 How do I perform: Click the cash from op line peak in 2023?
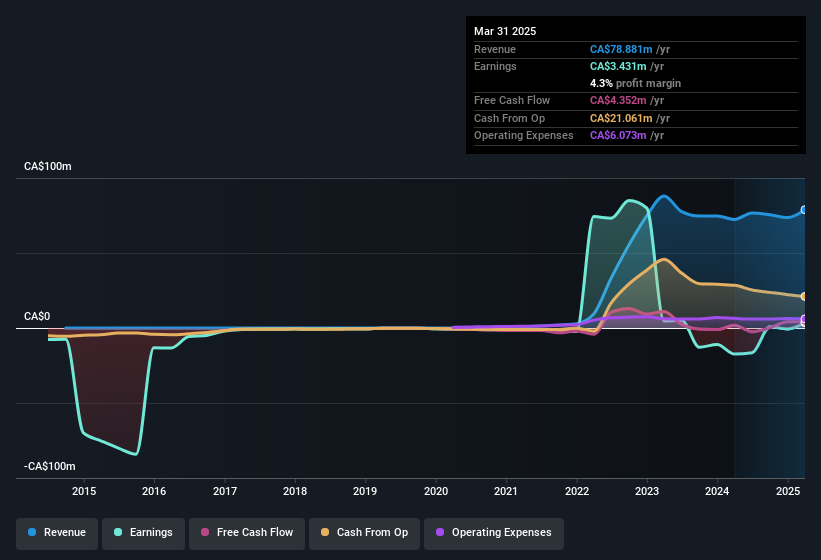pyautogui.click(x=664, y=259)
